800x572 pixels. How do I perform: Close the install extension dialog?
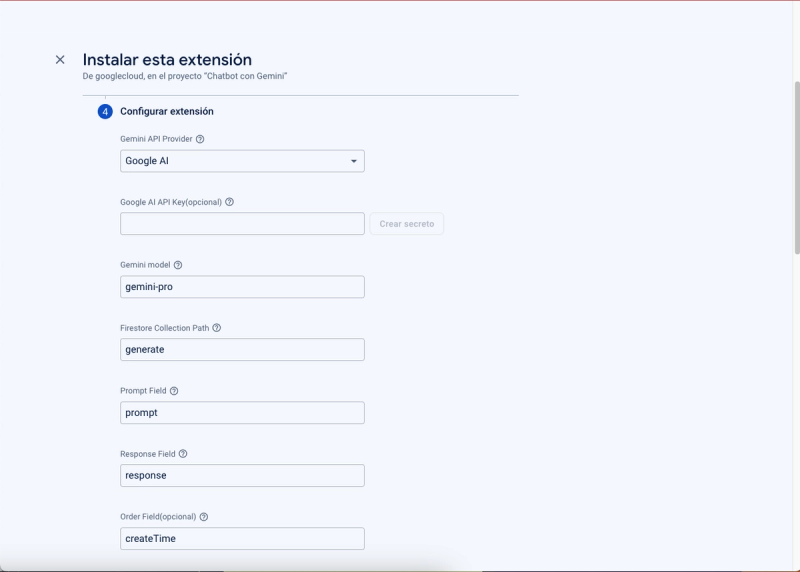60,60
